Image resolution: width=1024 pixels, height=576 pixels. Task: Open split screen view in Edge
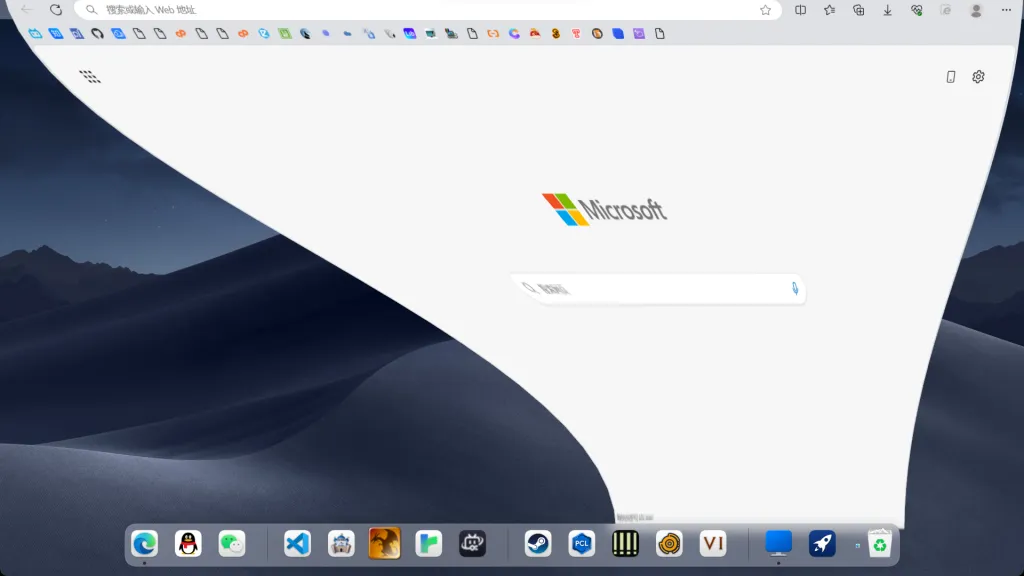coord(801,10)
